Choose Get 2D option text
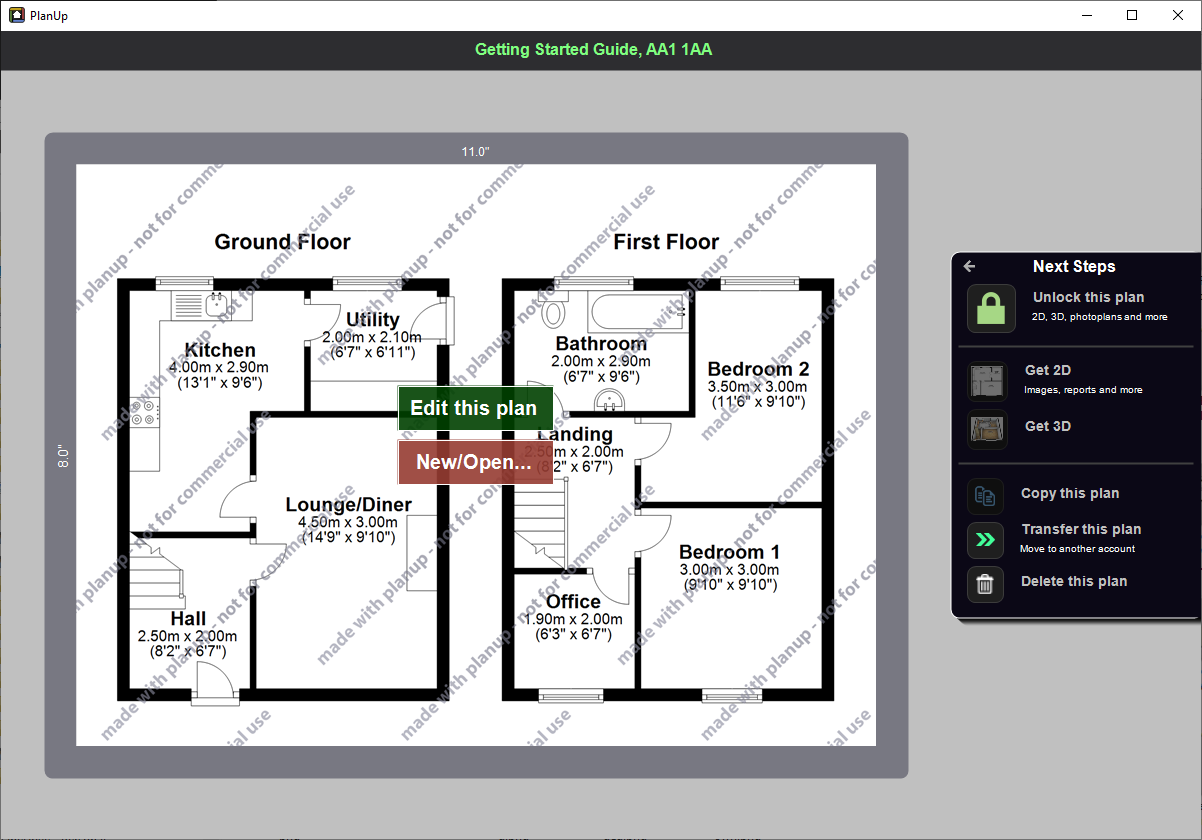Image resolution: width=1202 pixels, height=840 pixels. coord(1047,370)
